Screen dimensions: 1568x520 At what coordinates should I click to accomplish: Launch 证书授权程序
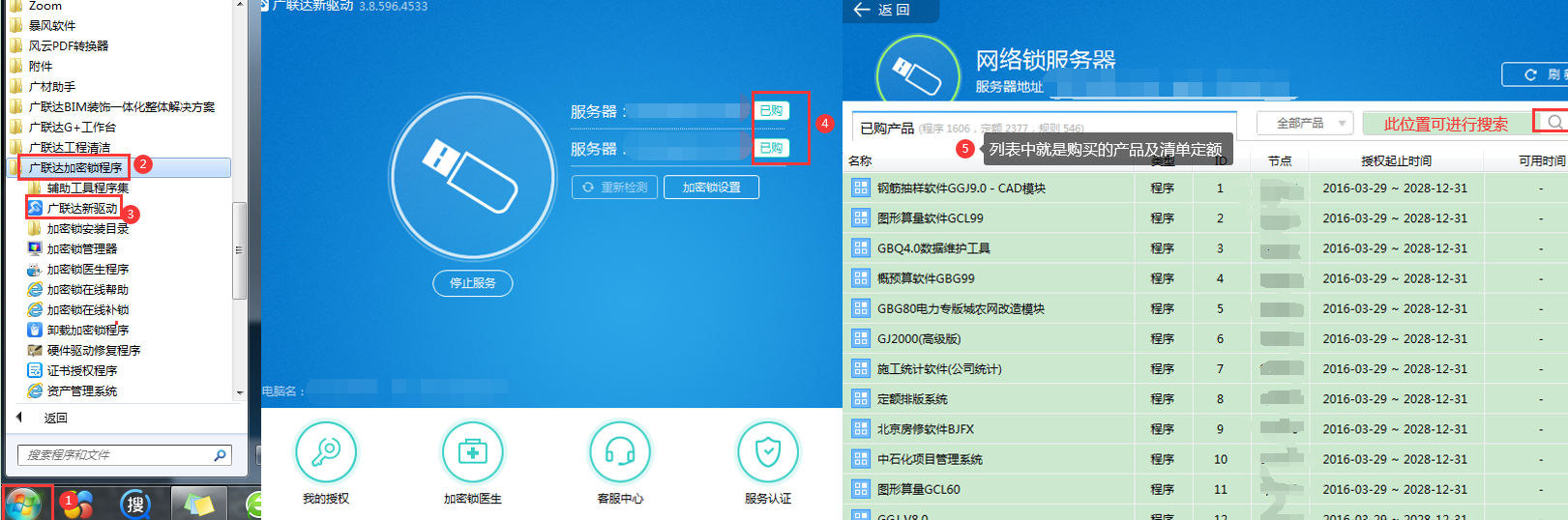pyautogui.click(x=82, y=370)
